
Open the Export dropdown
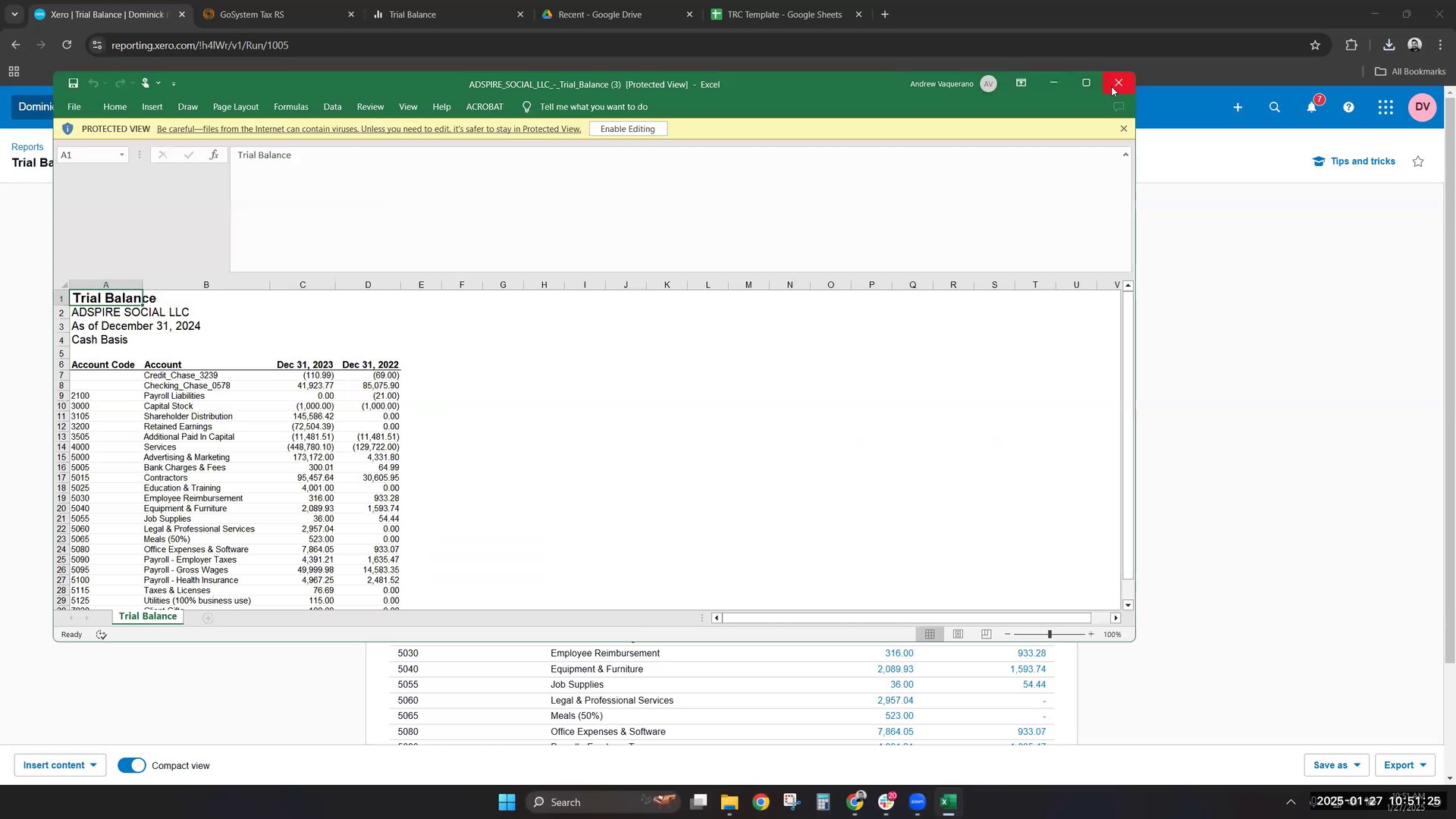[x=1404, y=765]
